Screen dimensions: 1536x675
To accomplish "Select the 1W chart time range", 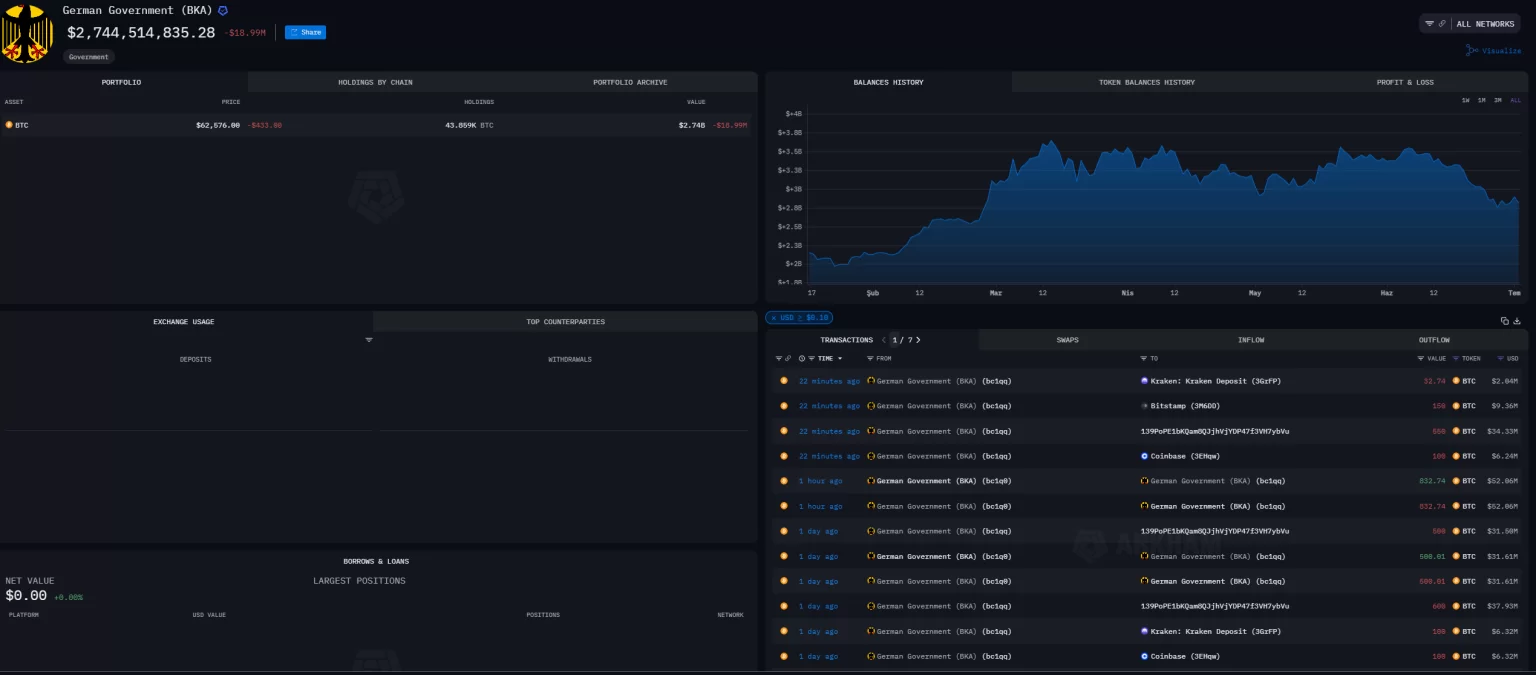I will pyautogui.click(x=1465, y=100).
